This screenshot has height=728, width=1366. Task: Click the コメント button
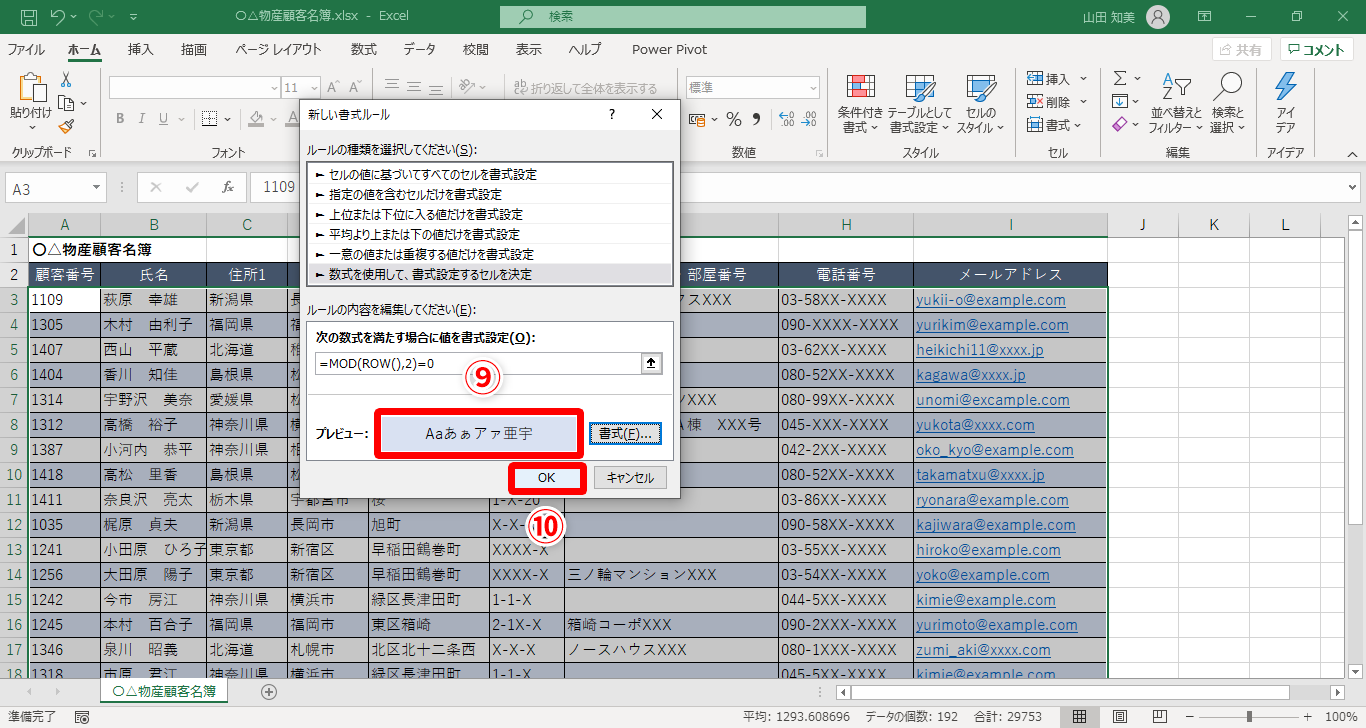pos(1317,50)
